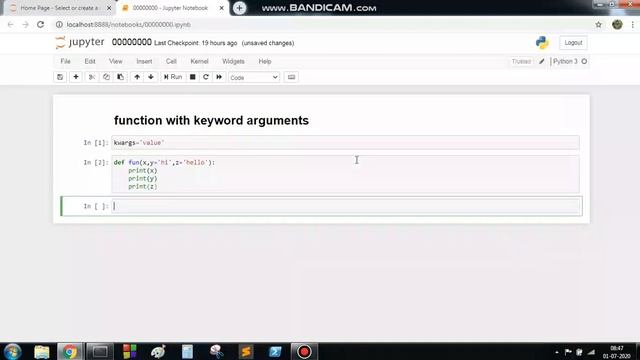Open the Edit menu
Screen dimensions: 640x360
tap(90, 61)
